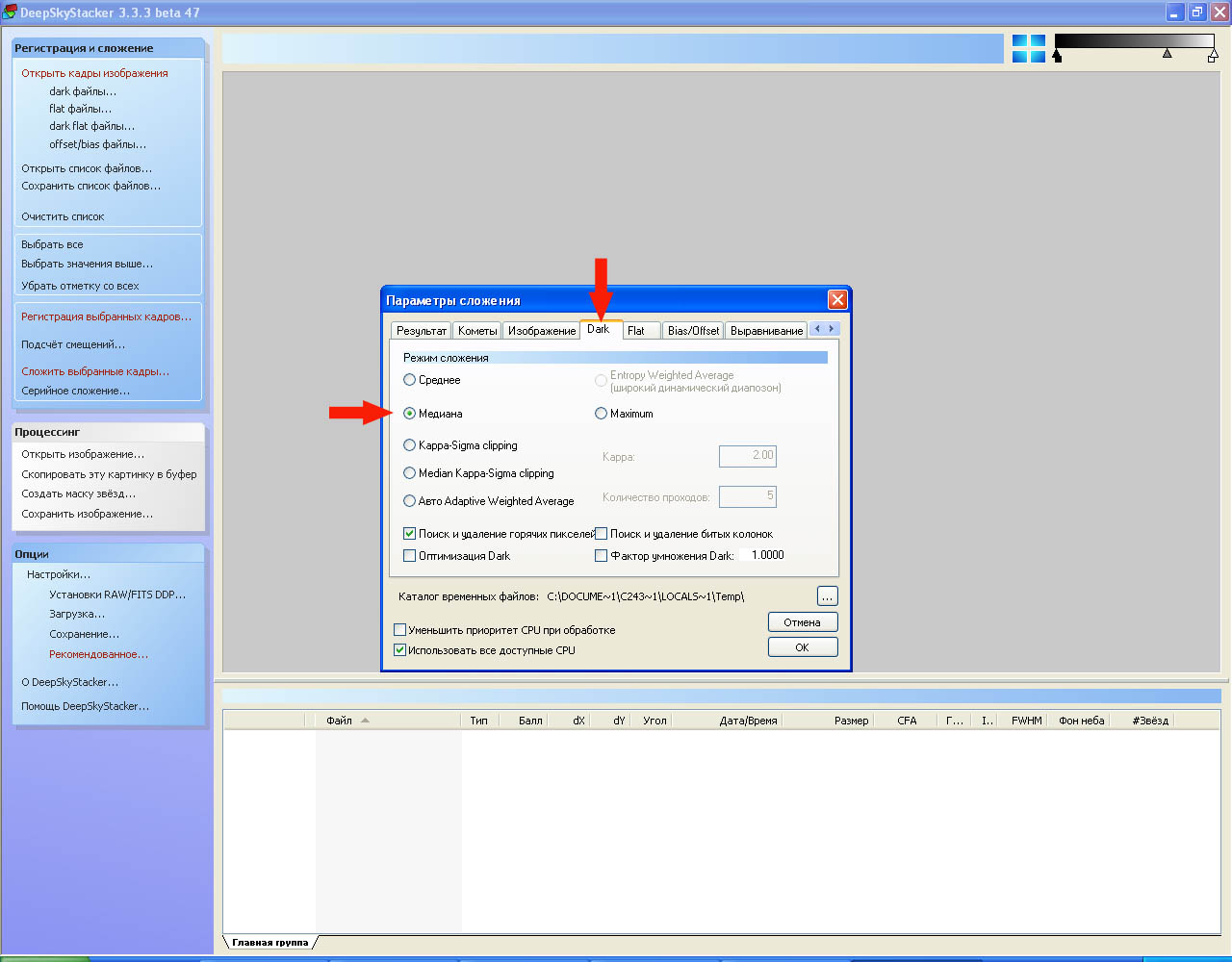
Task: Open the Рекомендованное settings link
Action: (98, 654)
